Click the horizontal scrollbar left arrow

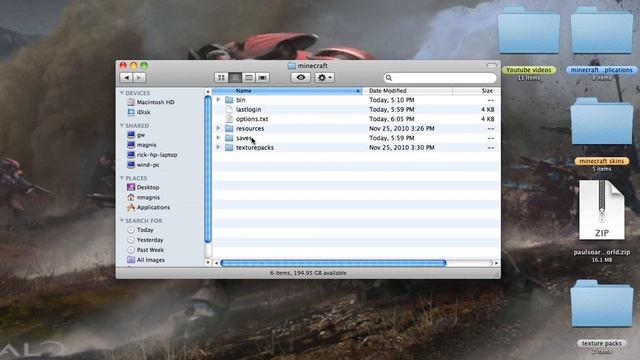click(x=216, y=263)
